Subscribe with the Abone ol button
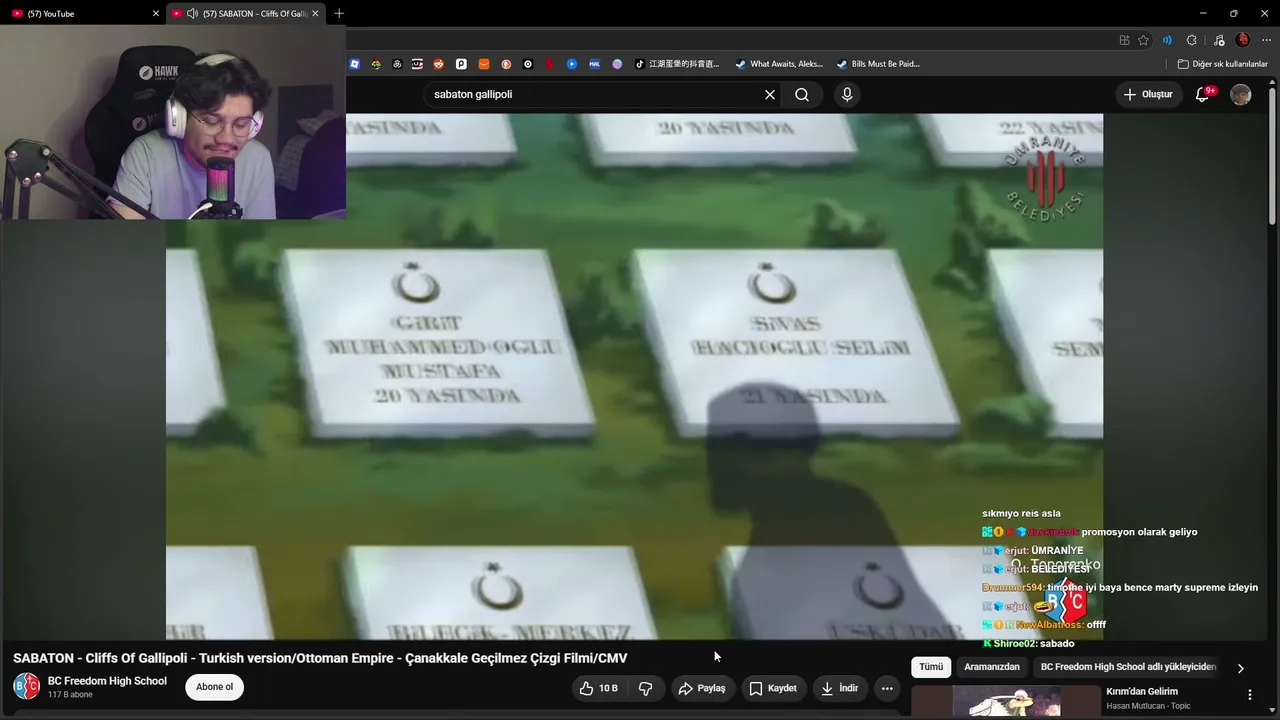 (x=214, y=687)
